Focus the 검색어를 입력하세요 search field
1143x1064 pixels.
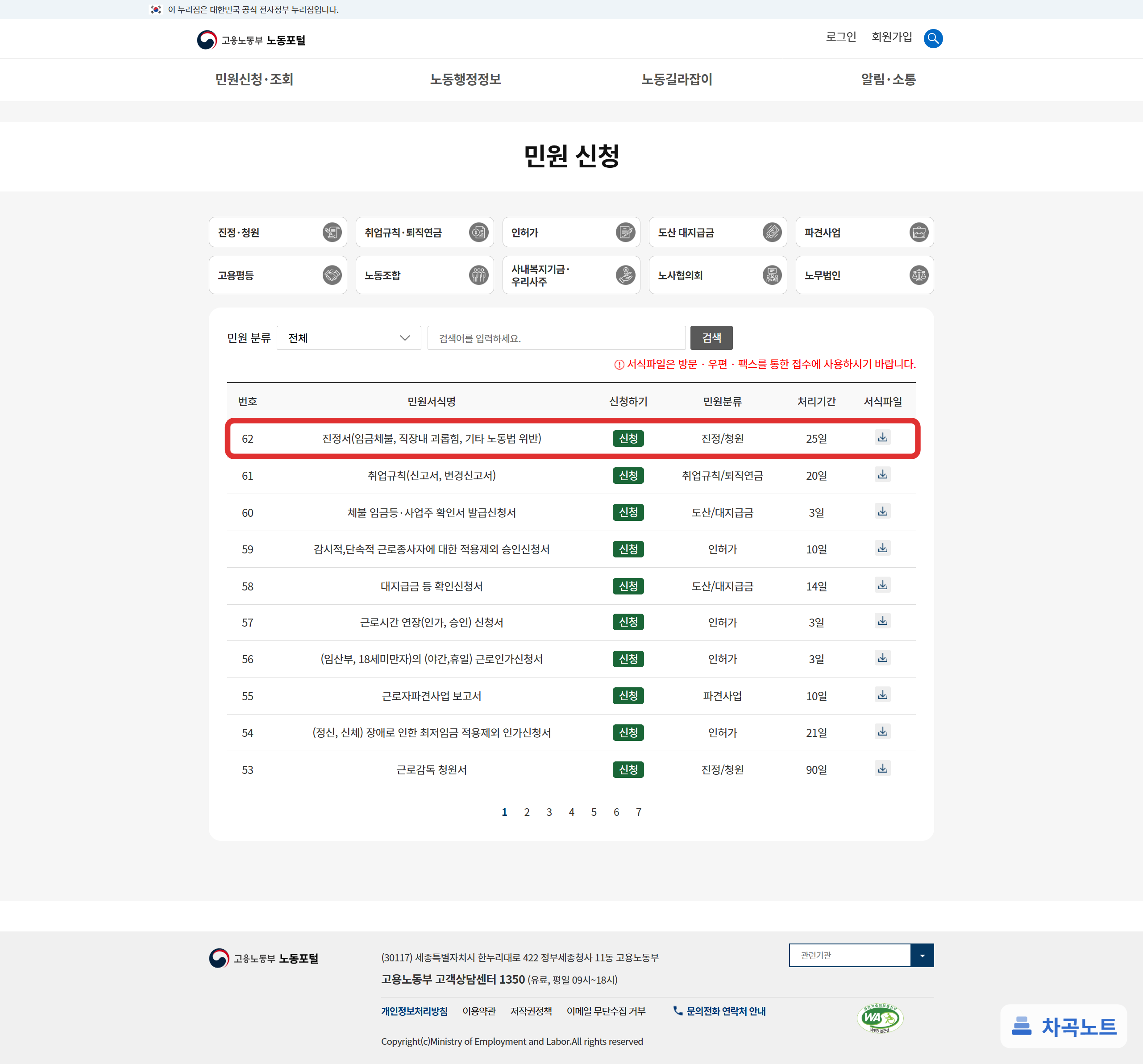(x=556, y=338)
